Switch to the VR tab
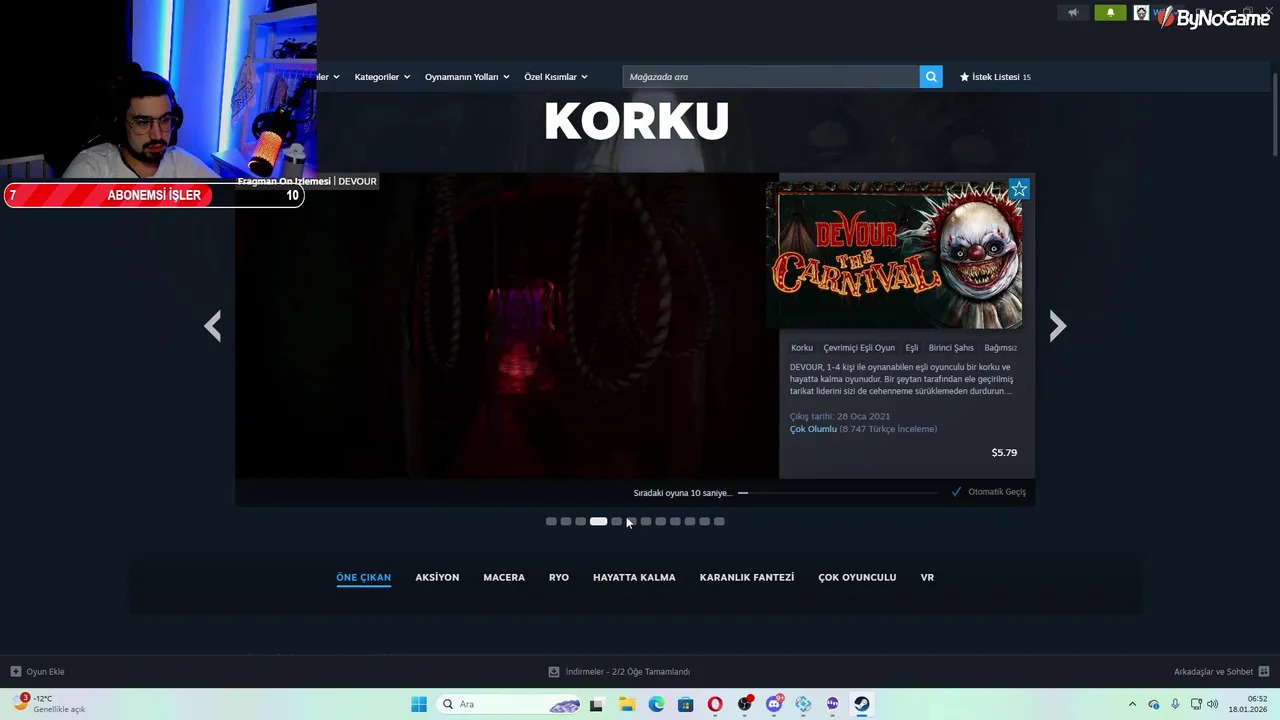Screen dimensions: 1280x720 coord(927,577)
